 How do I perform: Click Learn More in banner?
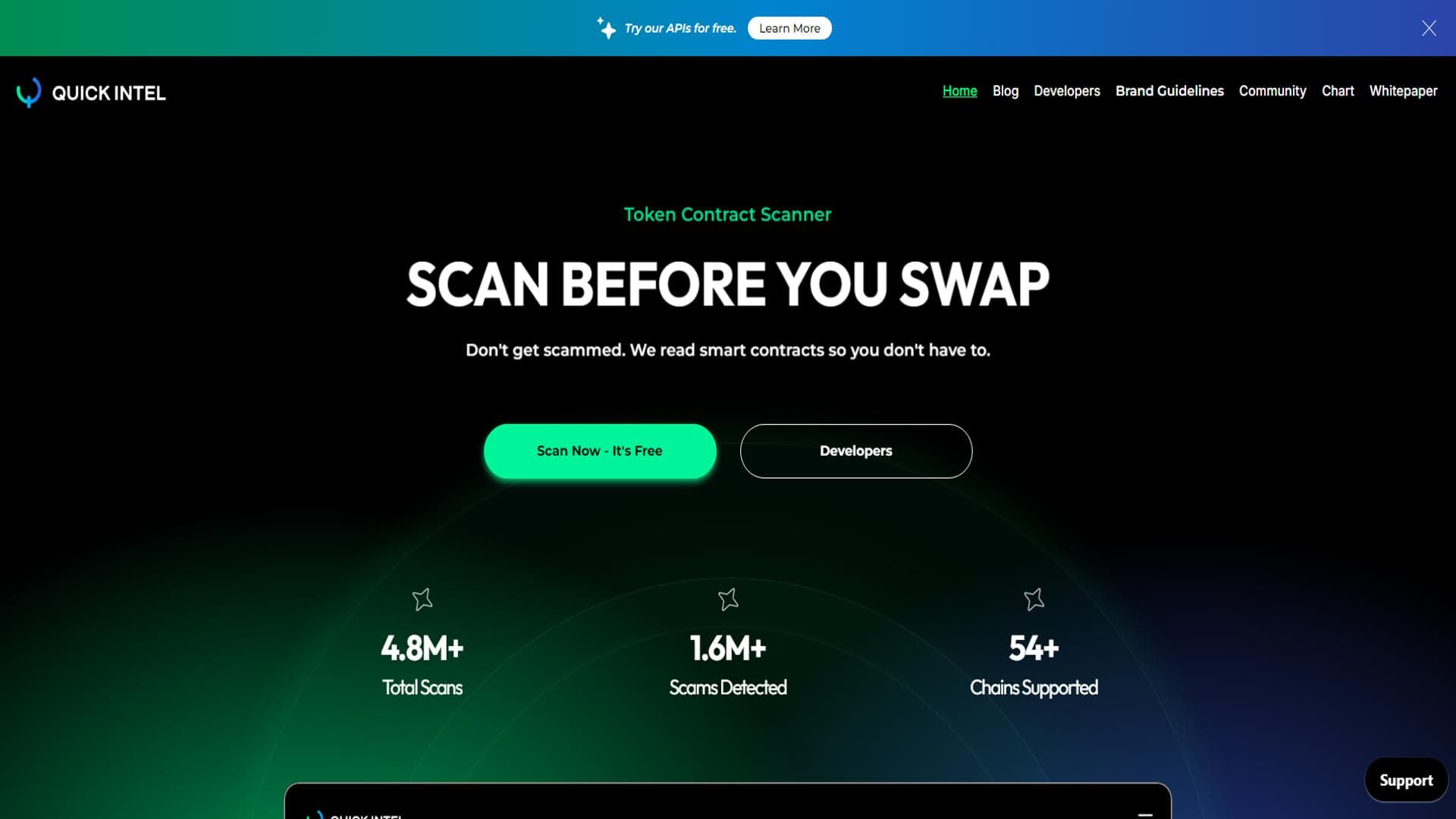click(789, 28)
